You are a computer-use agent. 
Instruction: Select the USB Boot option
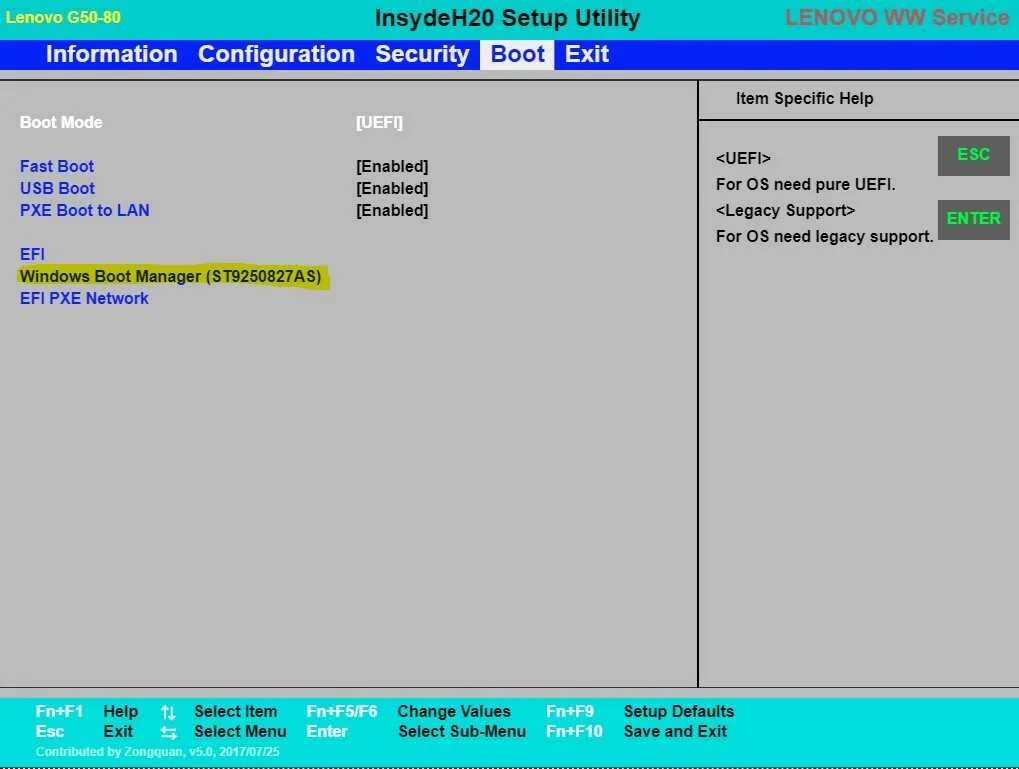[57, 189]
